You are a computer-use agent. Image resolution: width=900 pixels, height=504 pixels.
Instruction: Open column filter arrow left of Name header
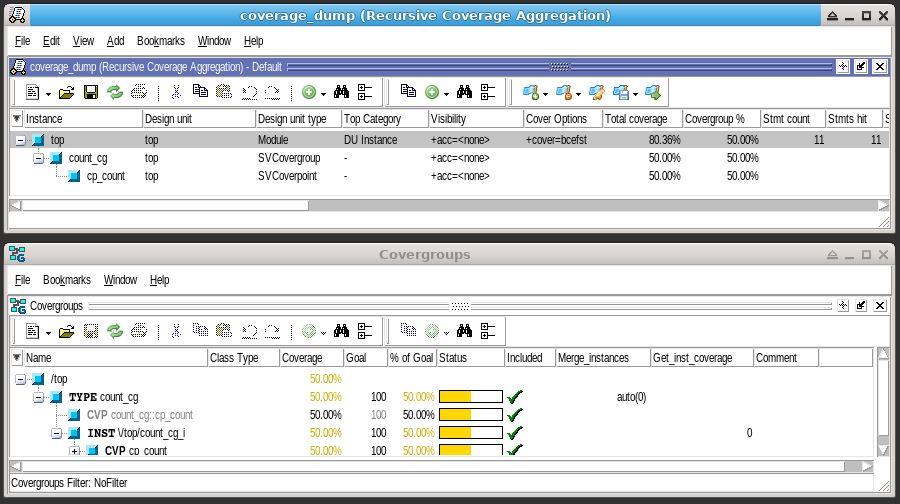[x=17, y=358]
